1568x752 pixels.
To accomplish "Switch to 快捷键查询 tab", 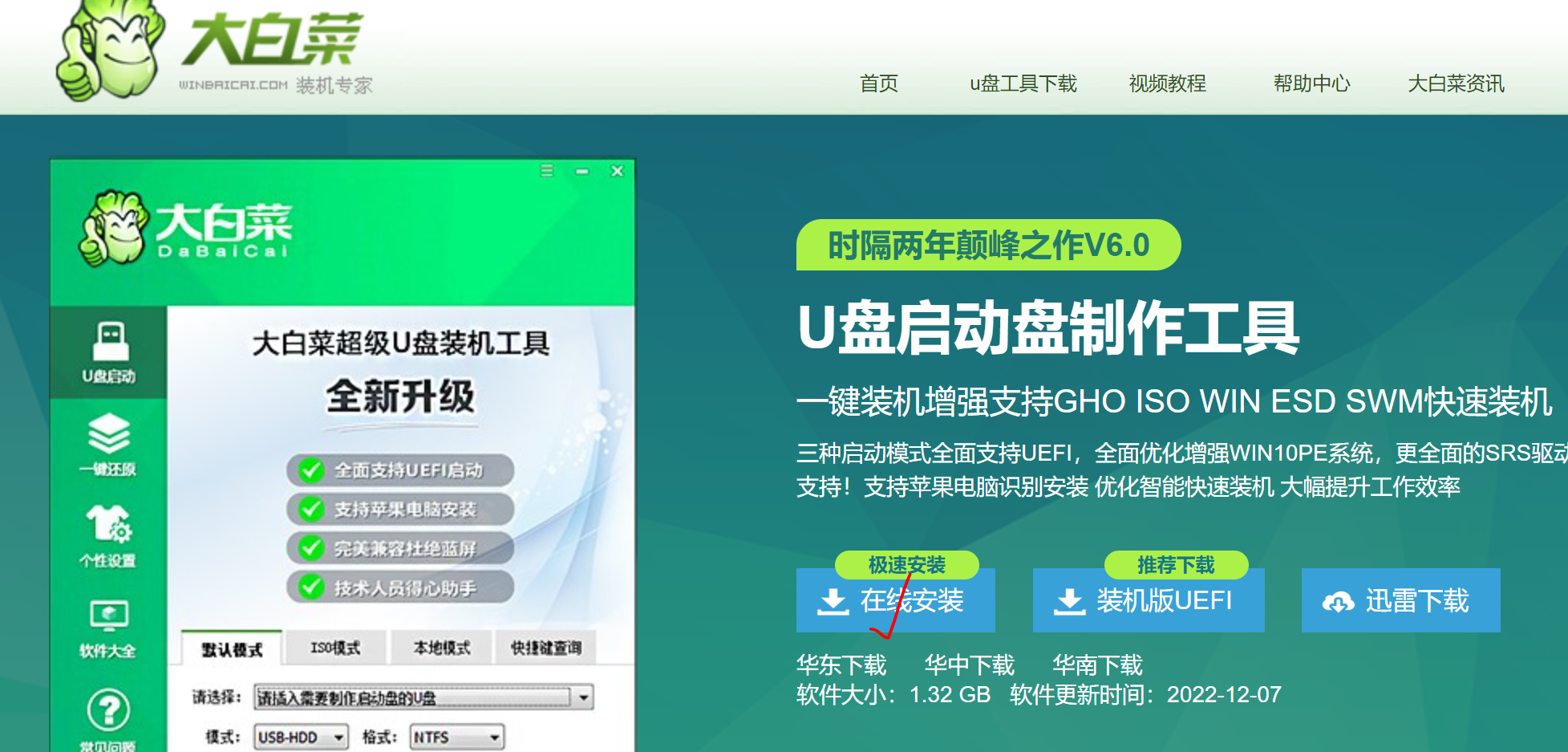I will 546,648.
